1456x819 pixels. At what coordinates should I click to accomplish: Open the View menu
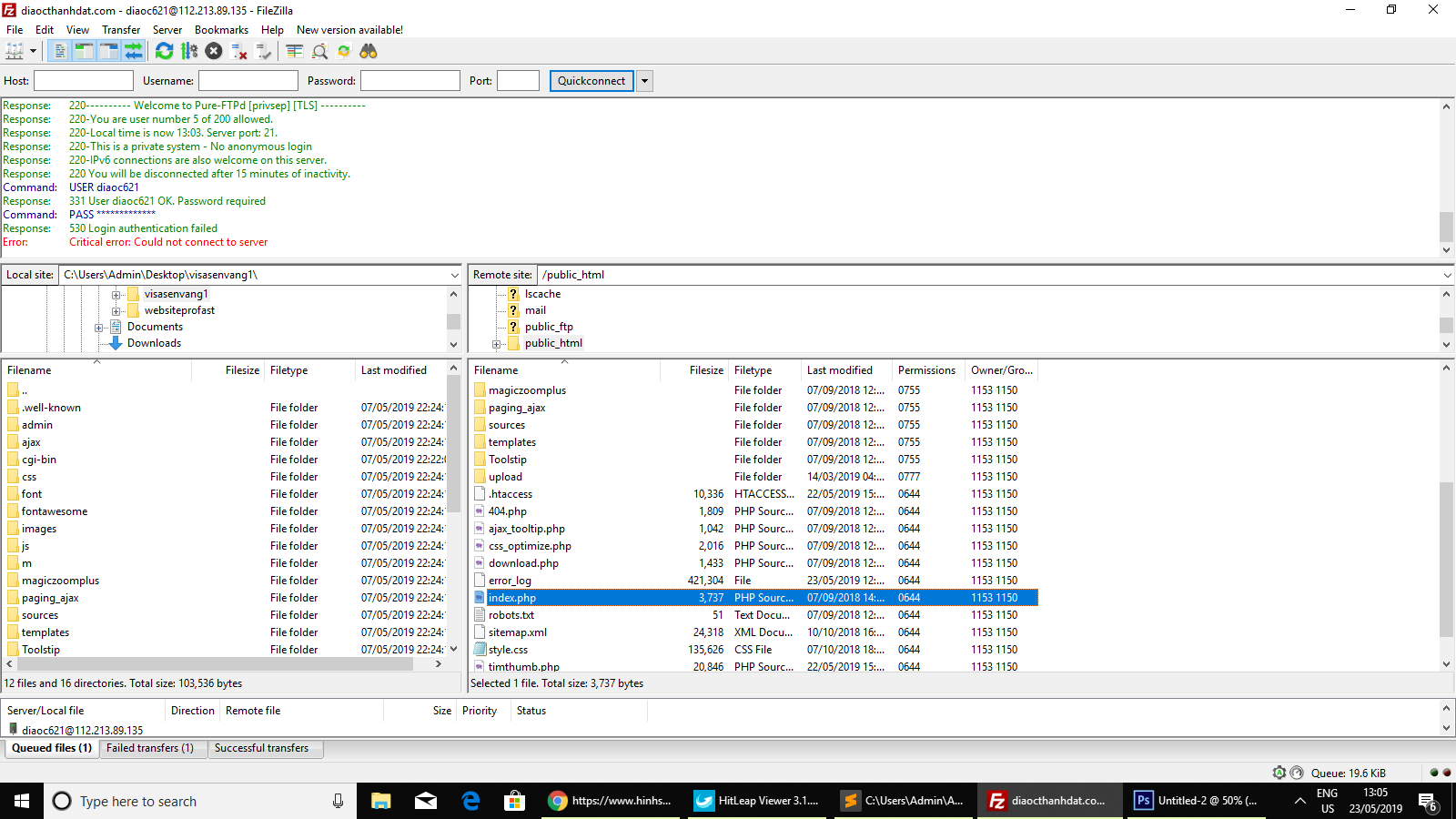pos(78,30)
